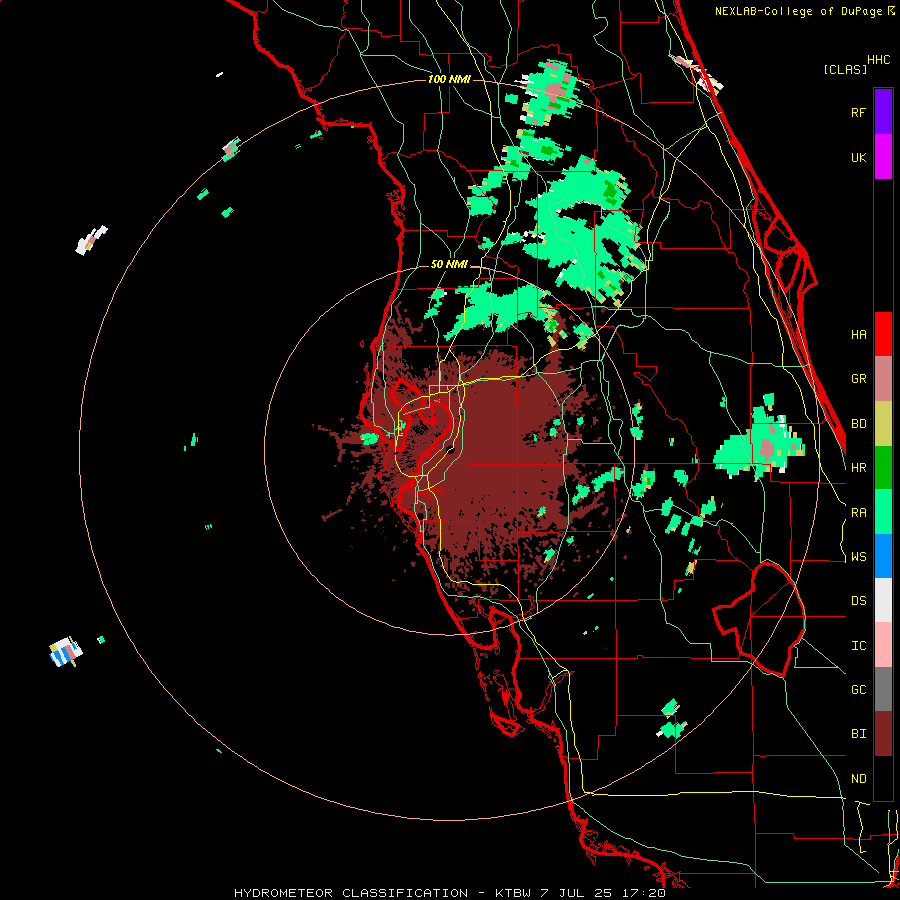Image resolution: width=900 pixels, height=900 pixels.
Task: Select the gray GC ground clutter swatch
Action: click(883, 689)
